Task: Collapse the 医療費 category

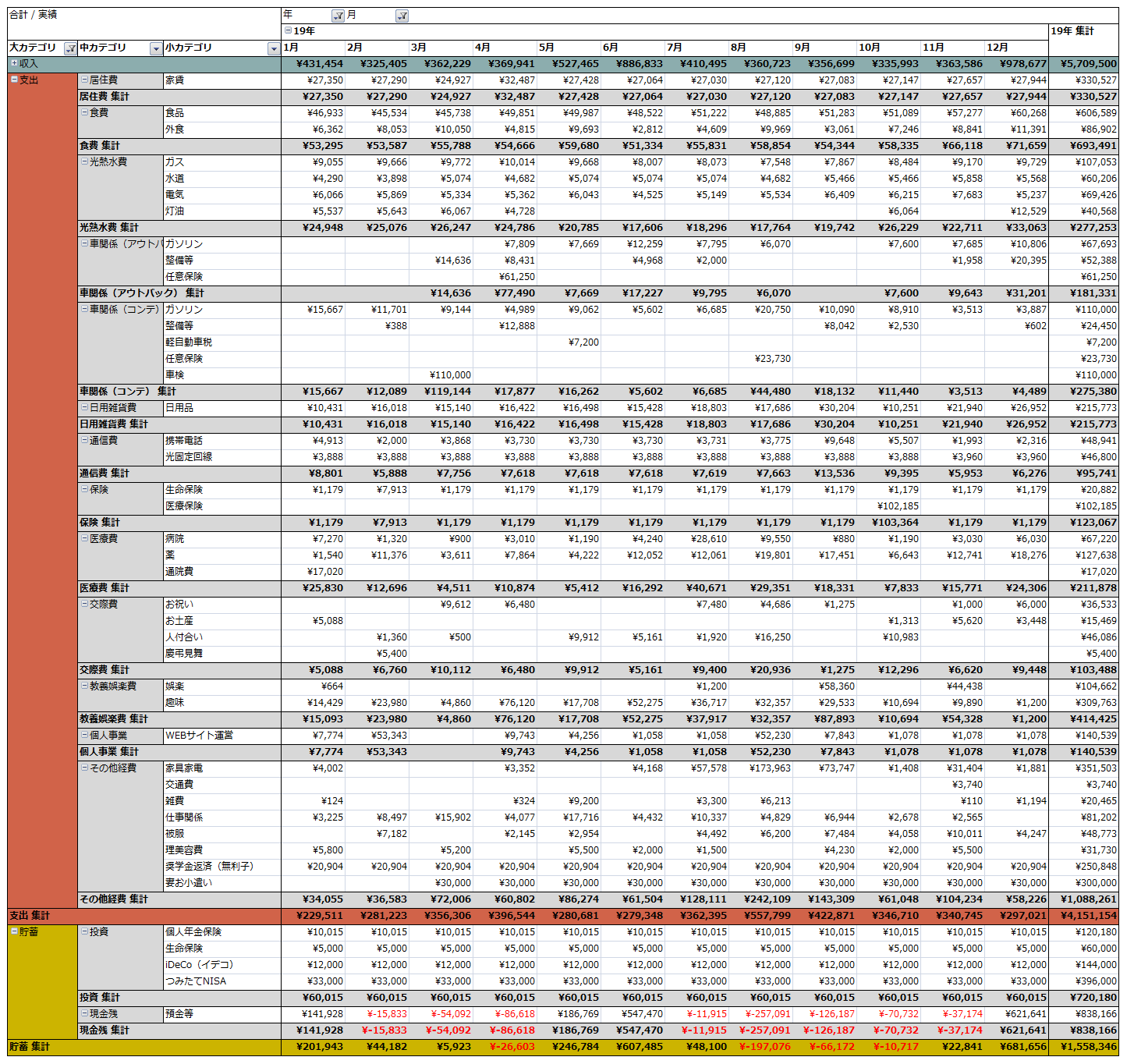Action: click(x=84, y=538)
